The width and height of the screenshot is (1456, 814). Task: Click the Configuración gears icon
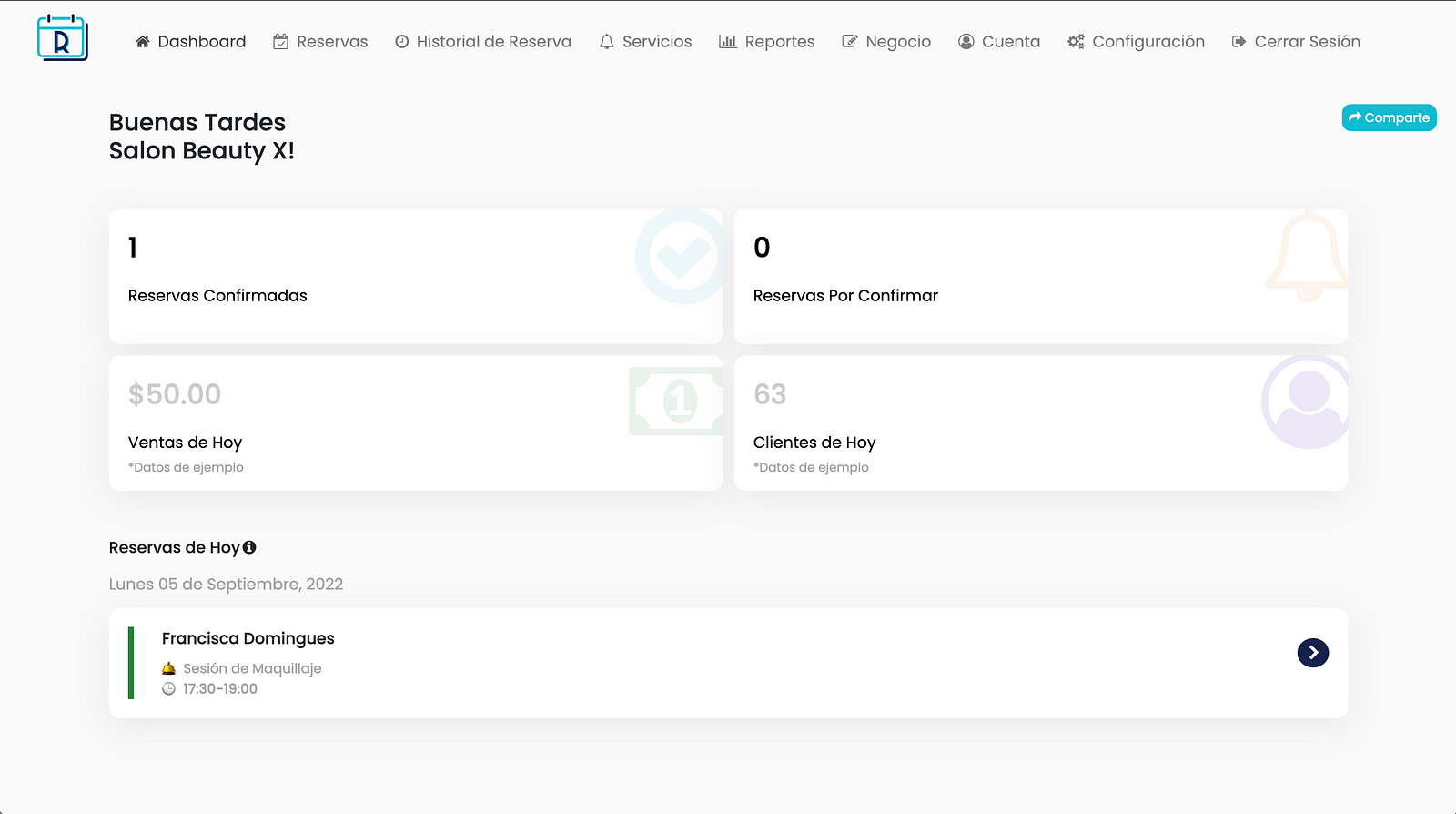1076,41
